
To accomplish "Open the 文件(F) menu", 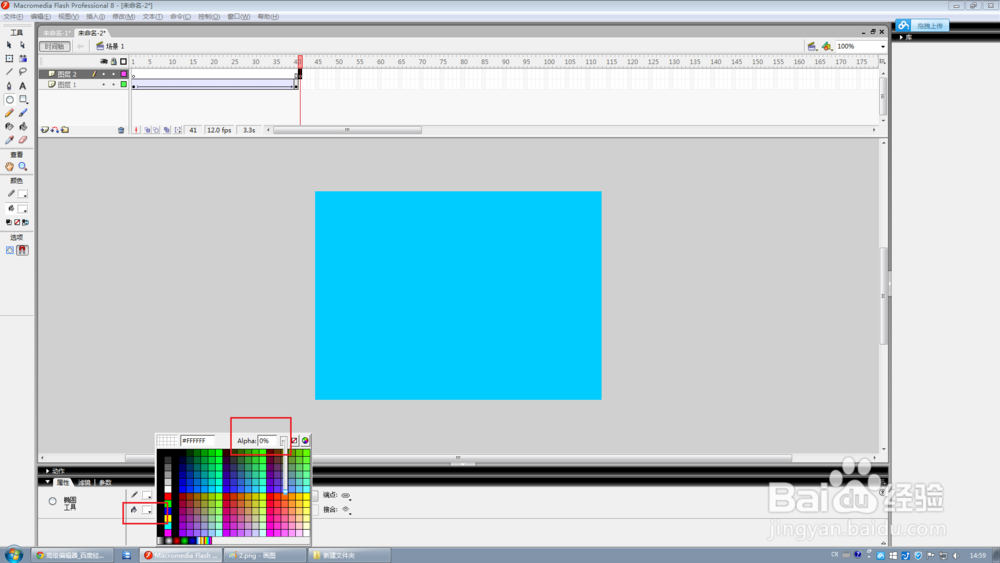I will 13,17.
